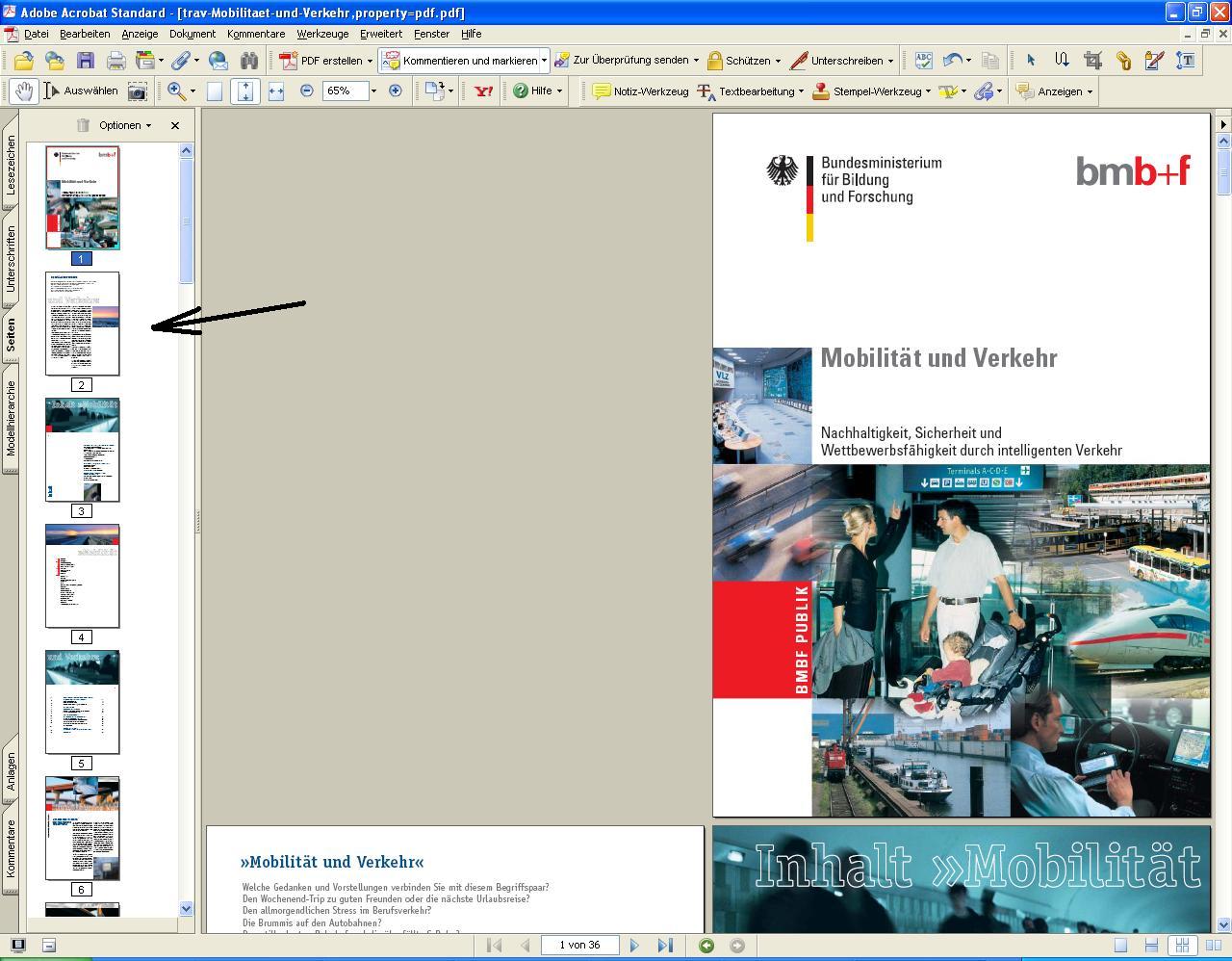Click the Save diskette icon
The width and height of the screenshot is (1232, 961).
tap(86, 61)
